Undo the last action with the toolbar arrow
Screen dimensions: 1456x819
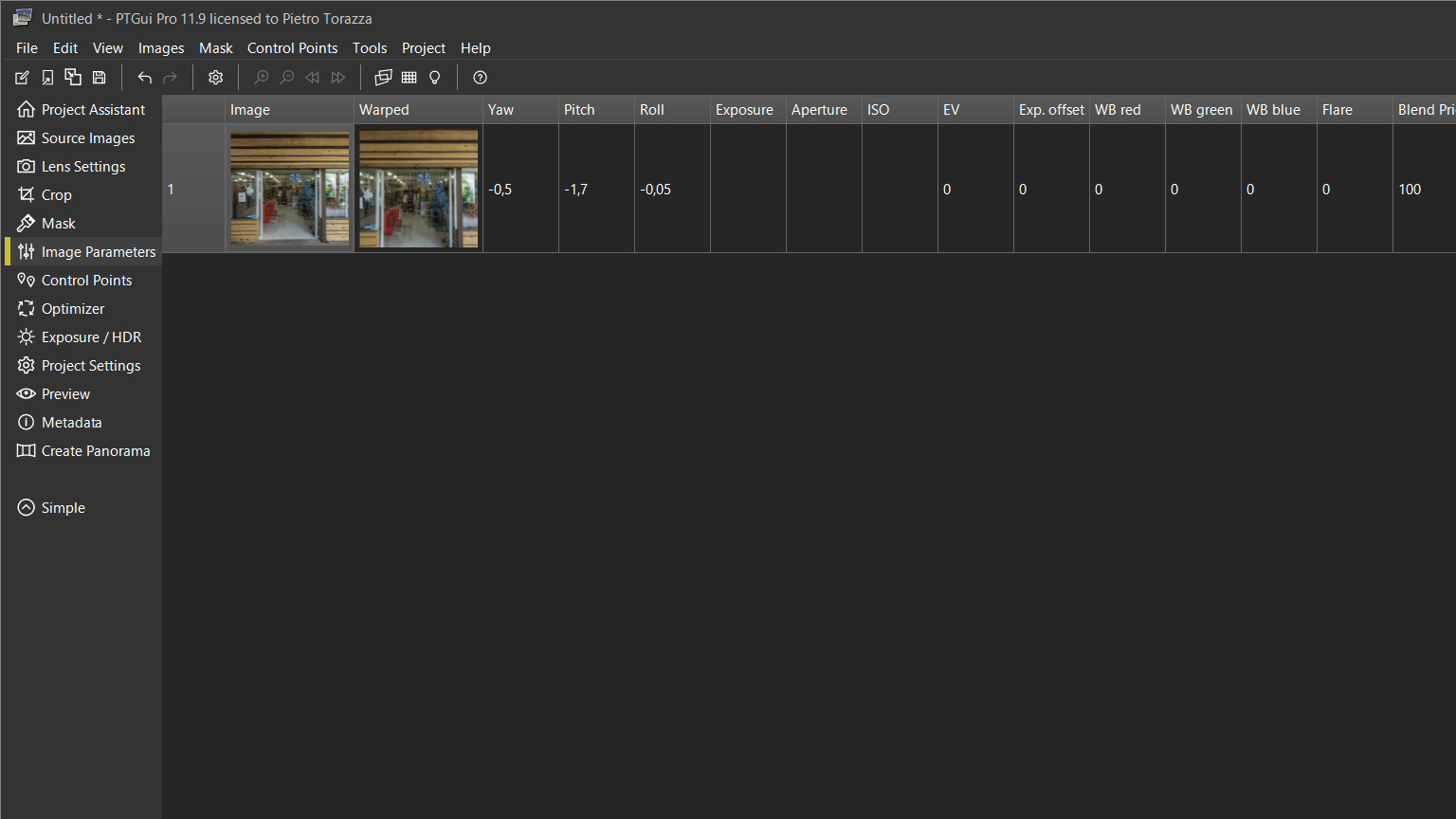click(144, 78)
